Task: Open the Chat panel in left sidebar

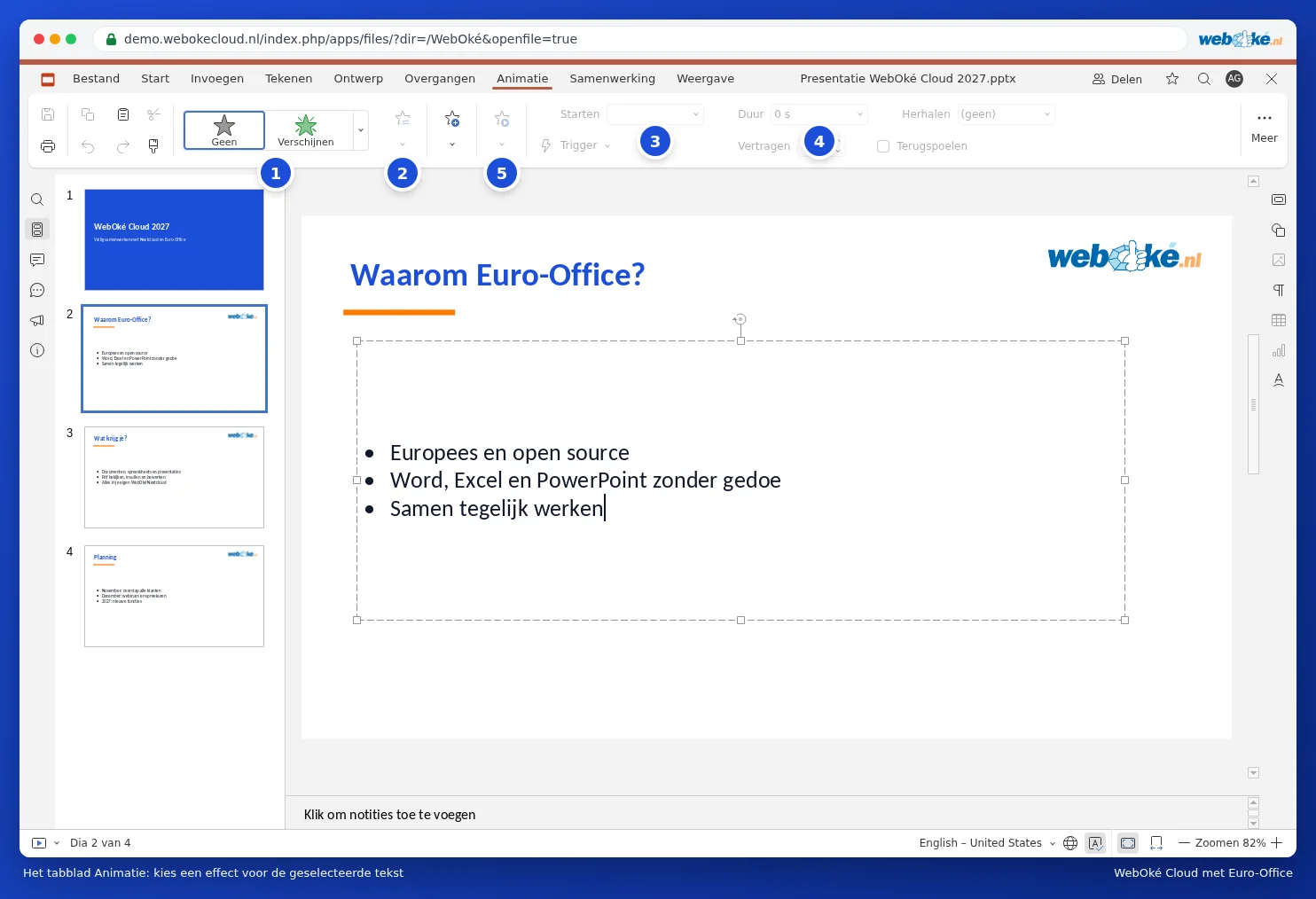Action: point(37,290)
